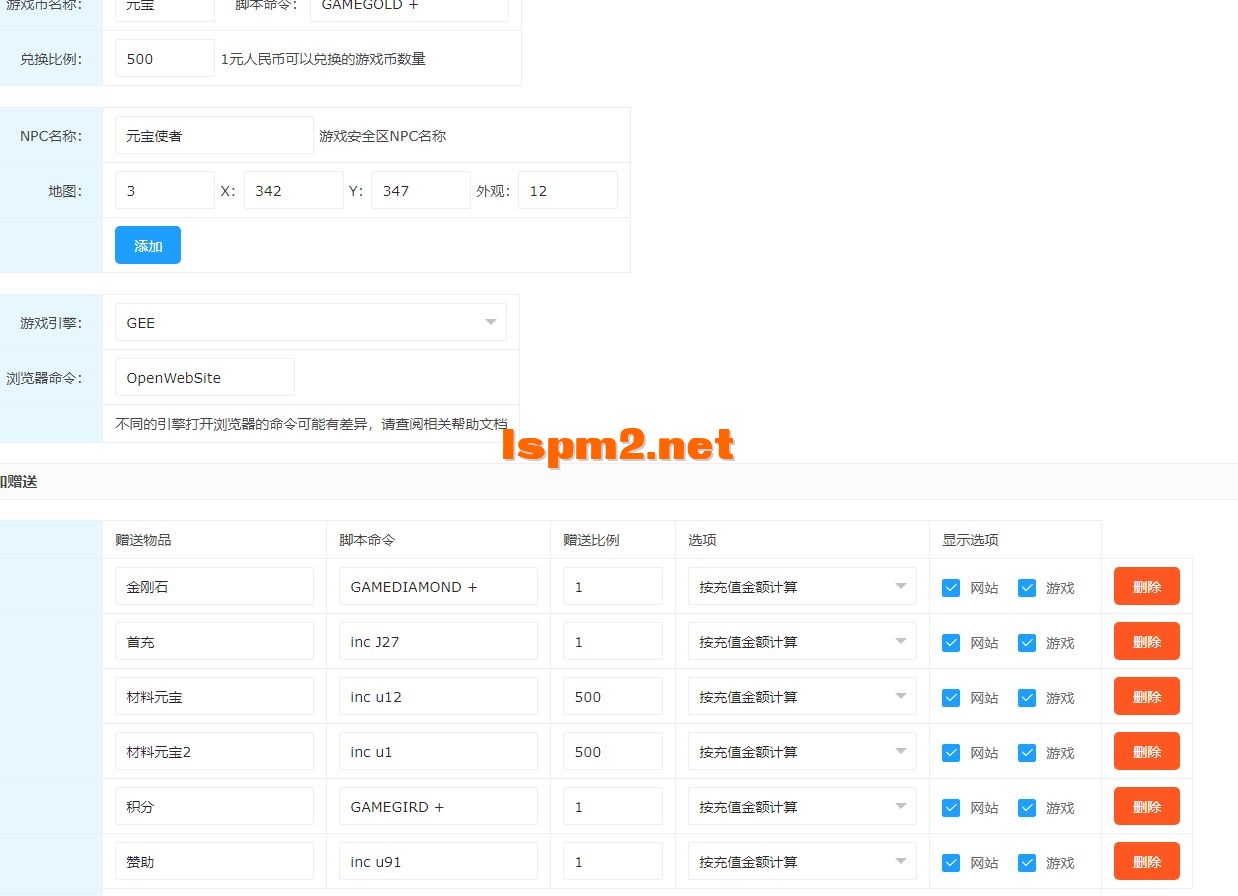Click the 赠送比例 500 field in 材料元宝 row
This screenshot has width=1238, height=896.
pyautogui.click(x=613, y=696)
